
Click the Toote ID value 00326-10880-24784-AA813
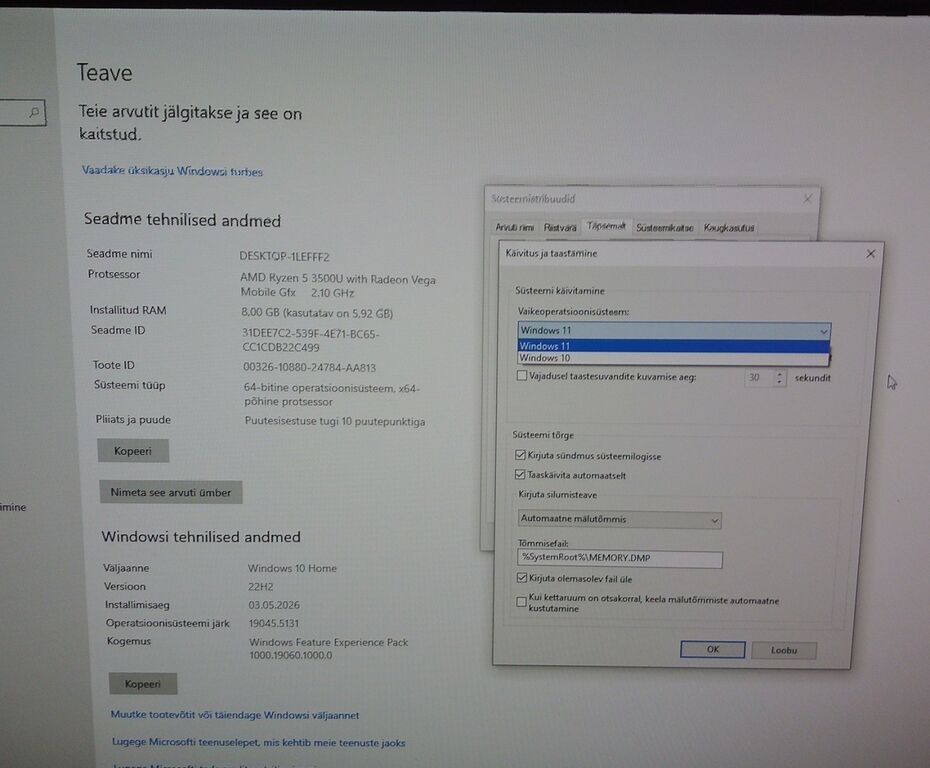tap(309, 367)
